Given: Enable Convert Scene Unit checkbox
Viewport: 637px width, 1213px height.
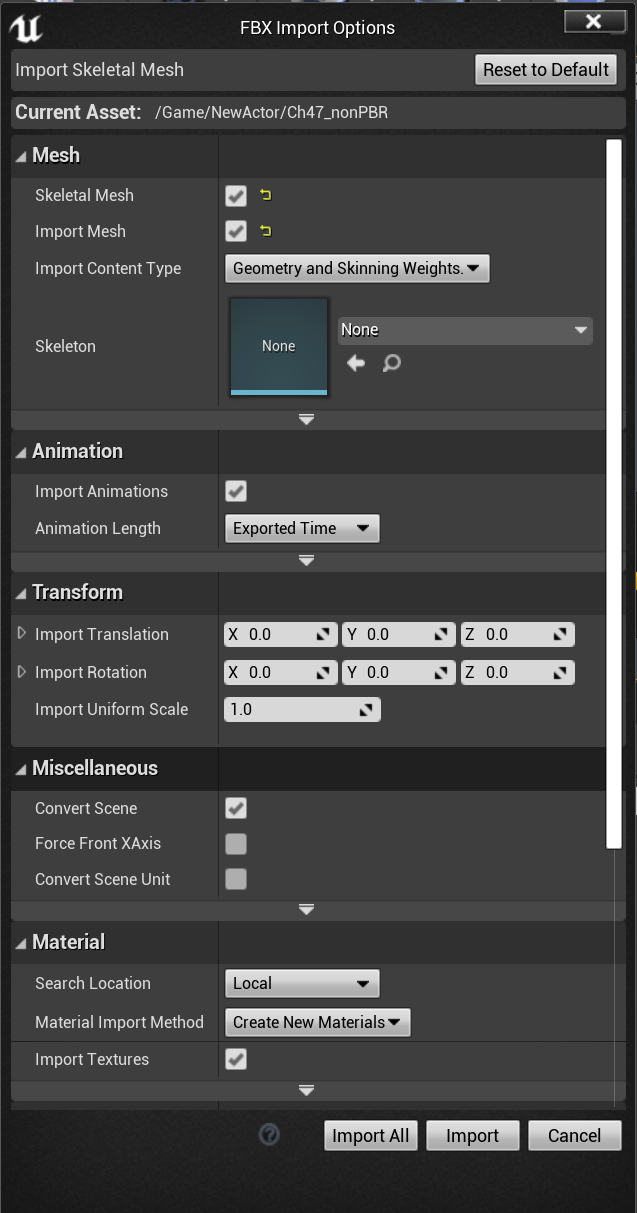Looking at the screenshot, I should (x=236, y=879).
